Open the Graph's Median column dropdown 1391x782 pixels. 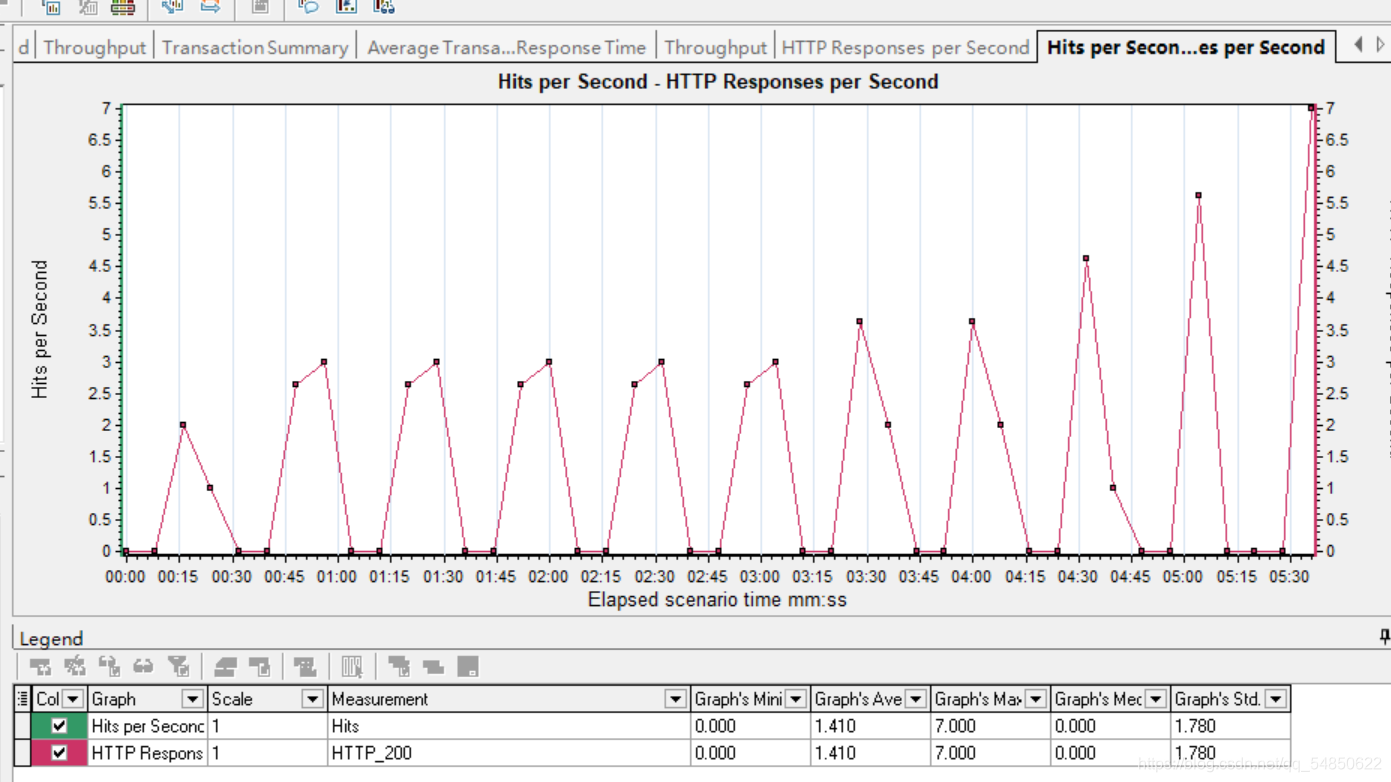(1155, 699)
